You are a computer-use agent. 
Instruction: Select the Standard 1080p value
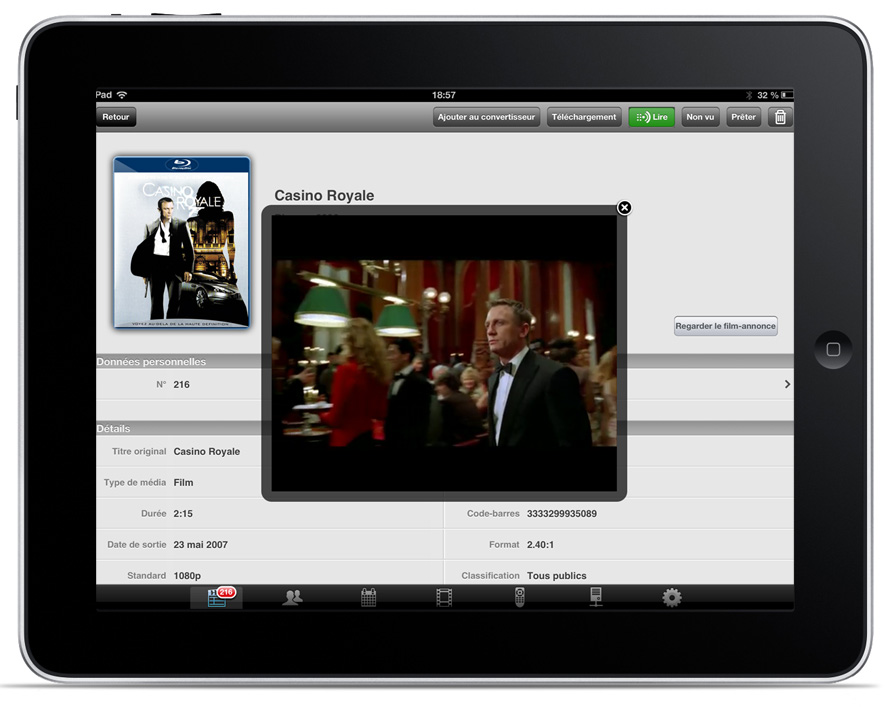coord(187,575)
